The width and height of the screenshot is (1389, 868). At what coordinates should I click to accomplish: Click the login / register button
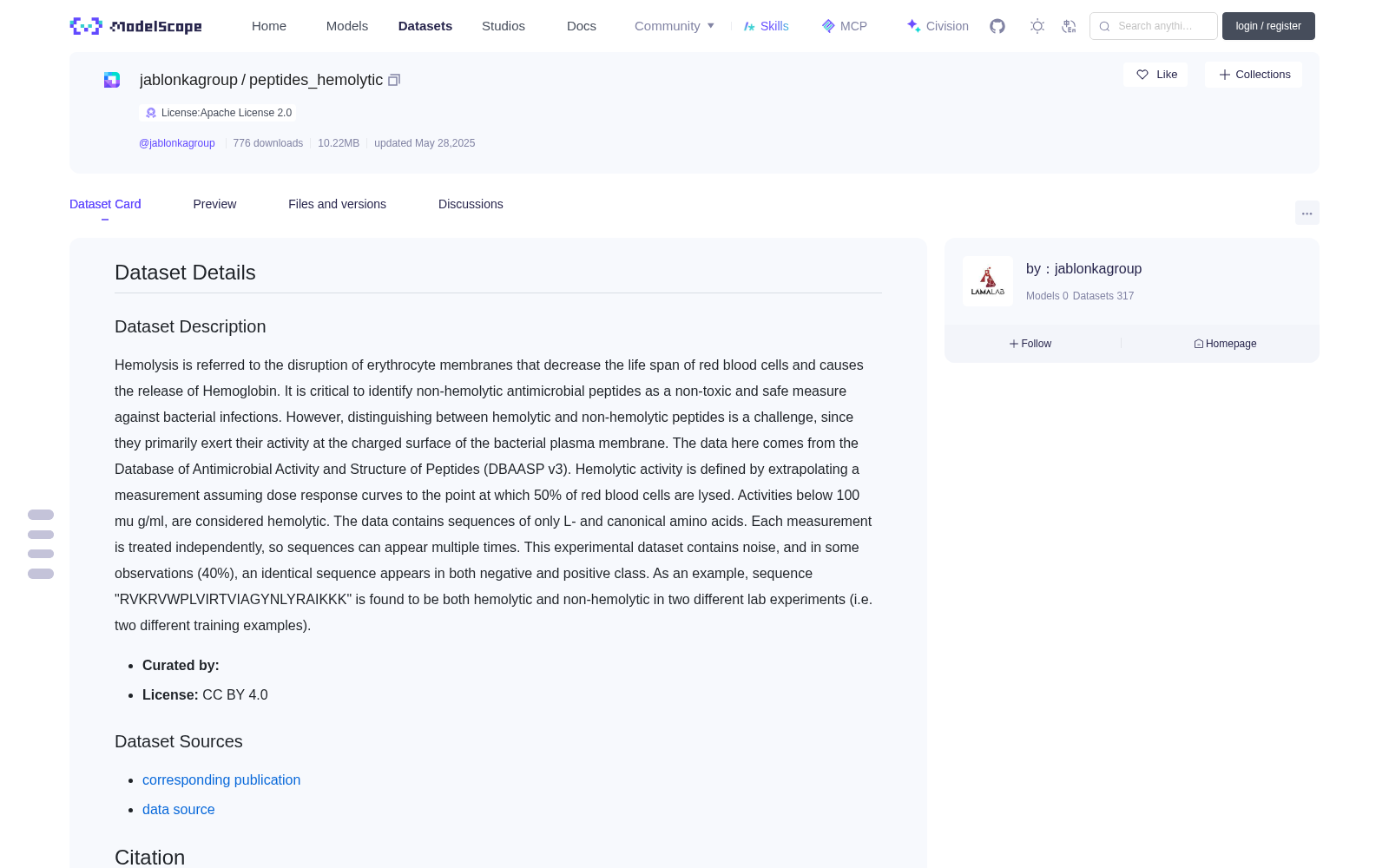pos(1268,26)
